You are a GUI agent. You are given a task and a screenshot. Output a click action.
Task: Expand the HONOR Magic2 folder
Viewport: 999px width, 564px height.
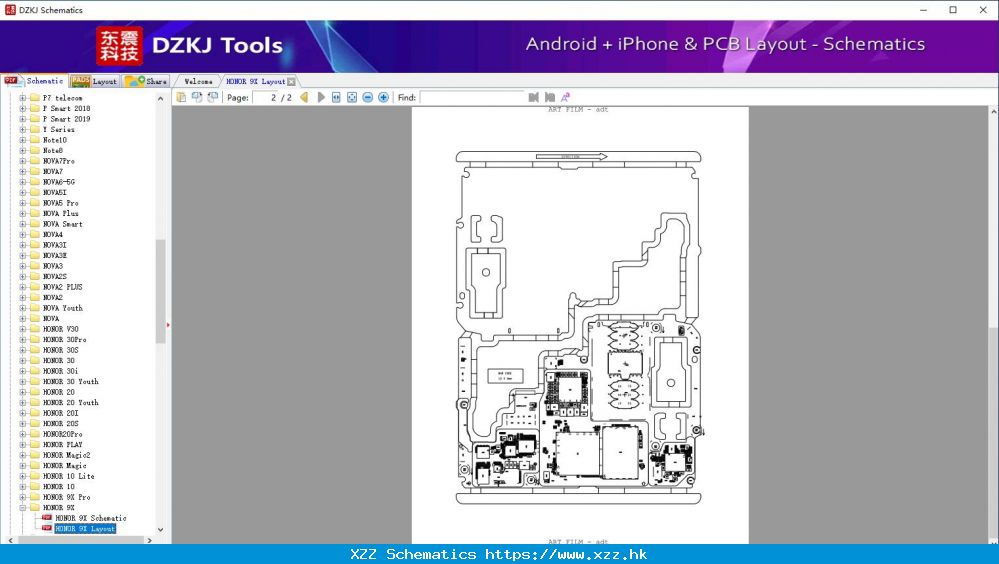(x=23, y=455)
